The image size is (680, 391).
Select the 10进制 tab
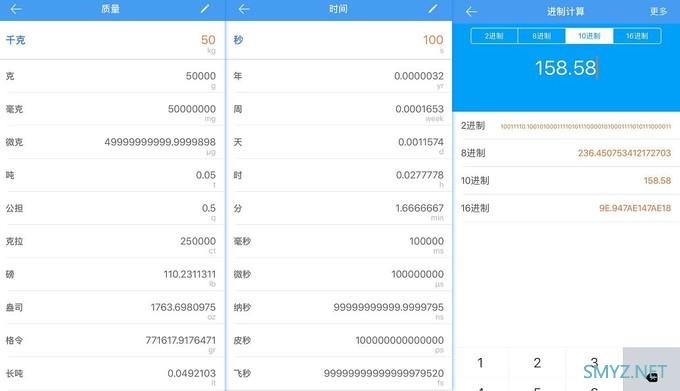589,36
